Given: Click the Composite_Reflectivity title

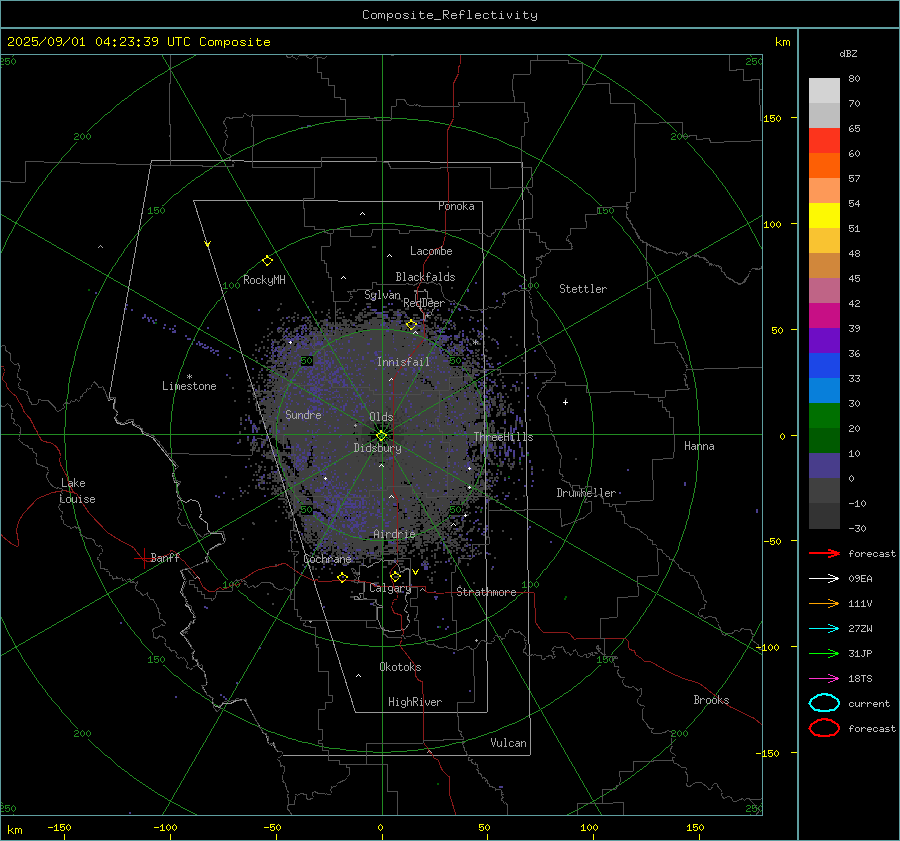Looking at the screenshot, I should pyautogui.click(x=450, y=15).
